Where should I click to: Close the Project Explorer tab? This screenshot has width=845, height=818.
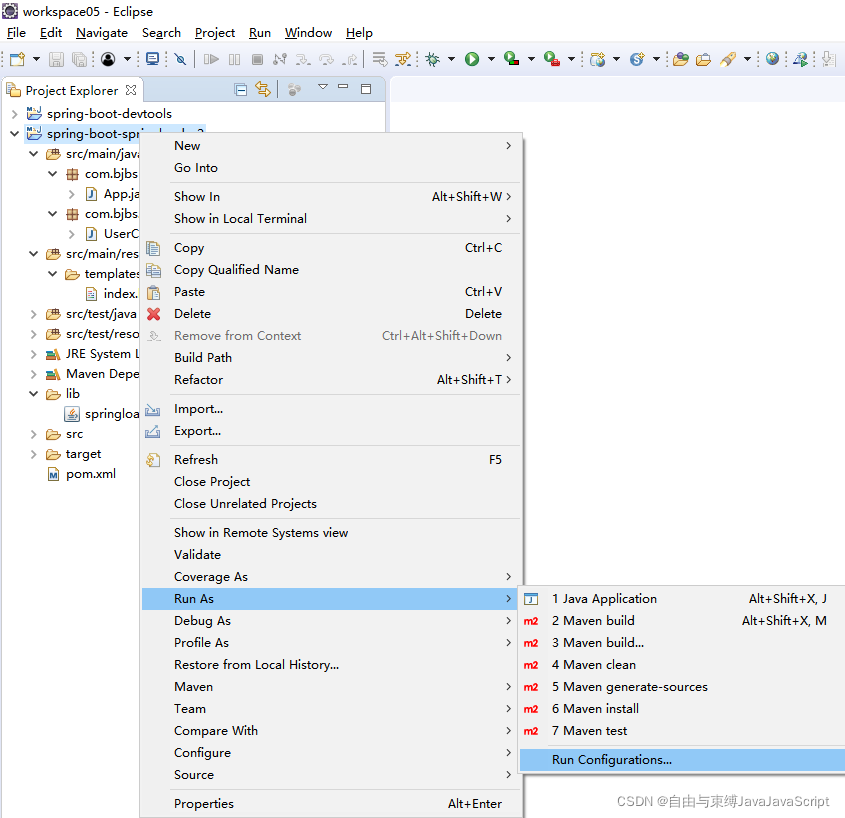click(131, 90)
